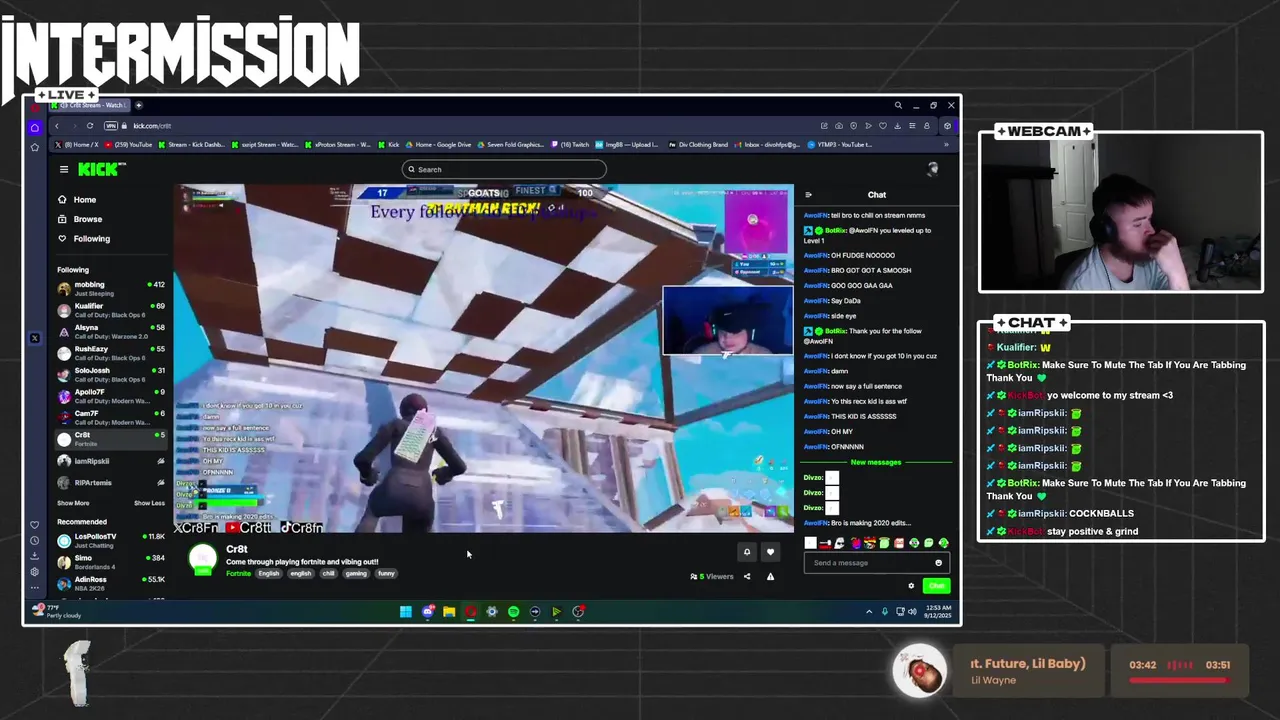Screen dimensions: 1280x720
Task: Click the chill tag
Action: coord(328,573)
